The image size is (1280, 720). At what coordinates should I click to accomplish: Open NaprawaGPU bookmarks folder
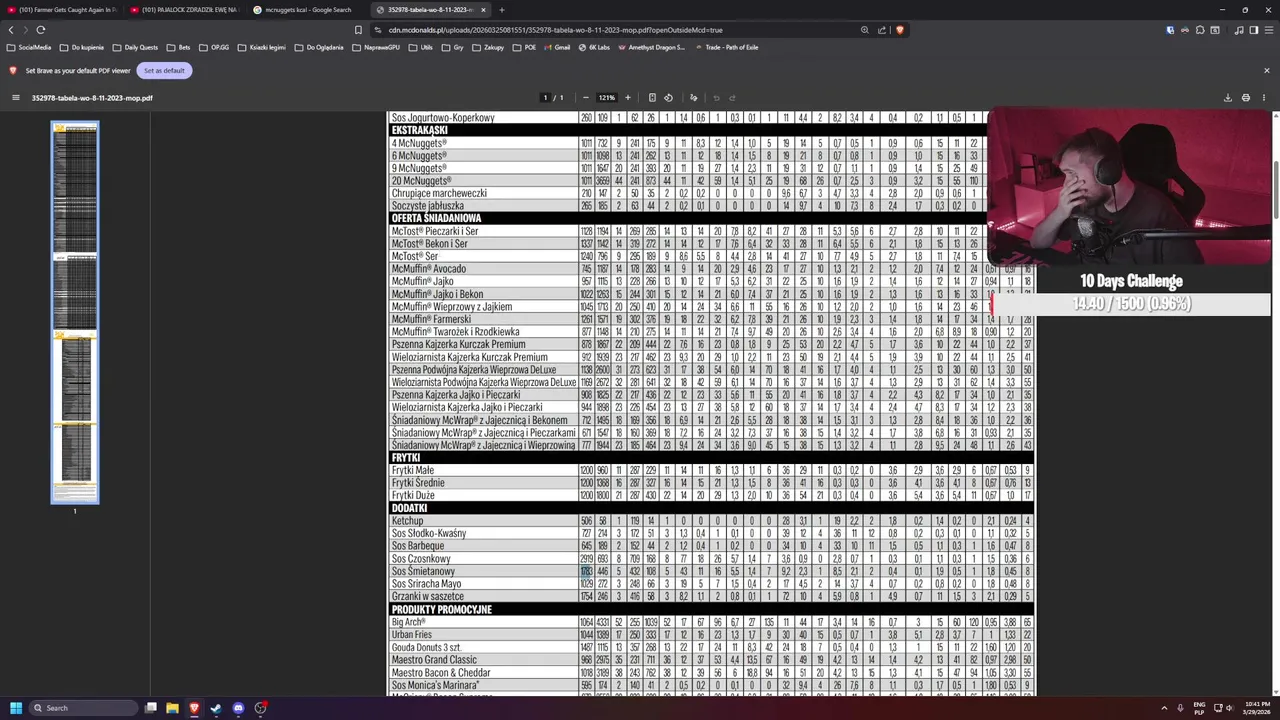click(x=376, y=47)
